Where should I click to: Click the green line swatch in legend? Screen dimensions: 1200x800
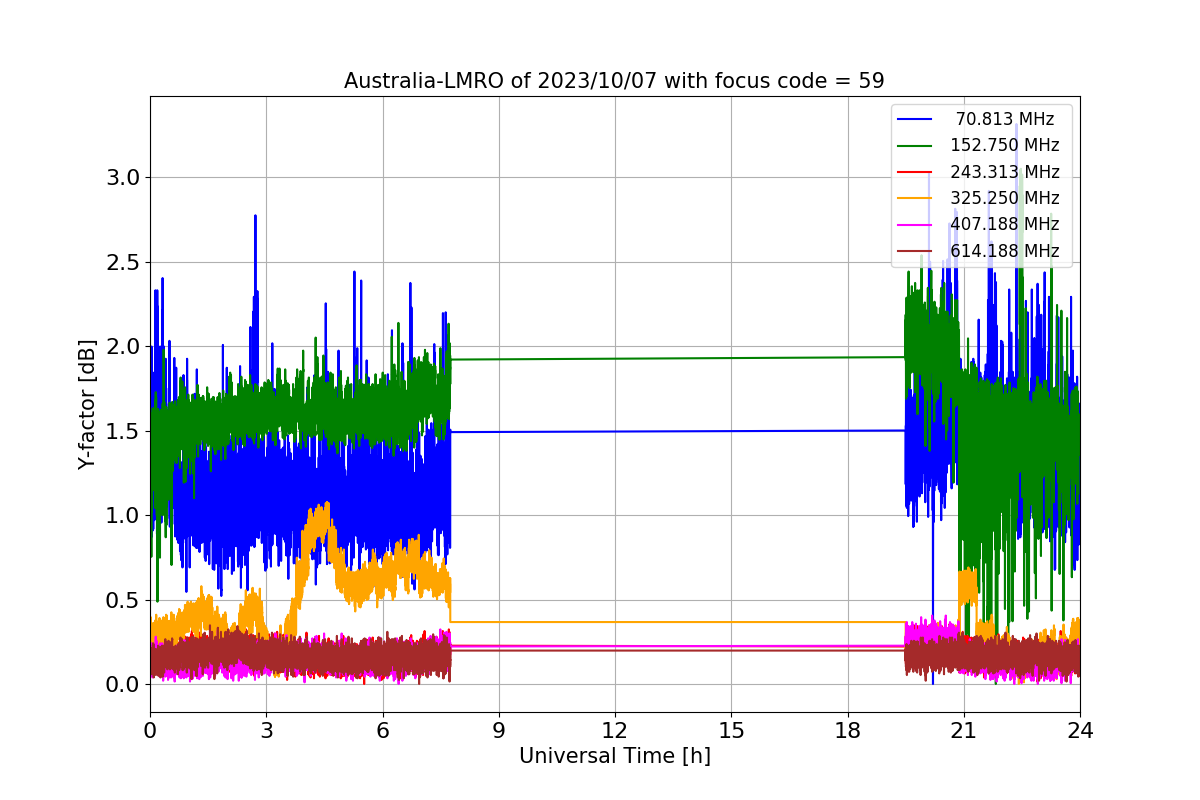pos(916,146)
